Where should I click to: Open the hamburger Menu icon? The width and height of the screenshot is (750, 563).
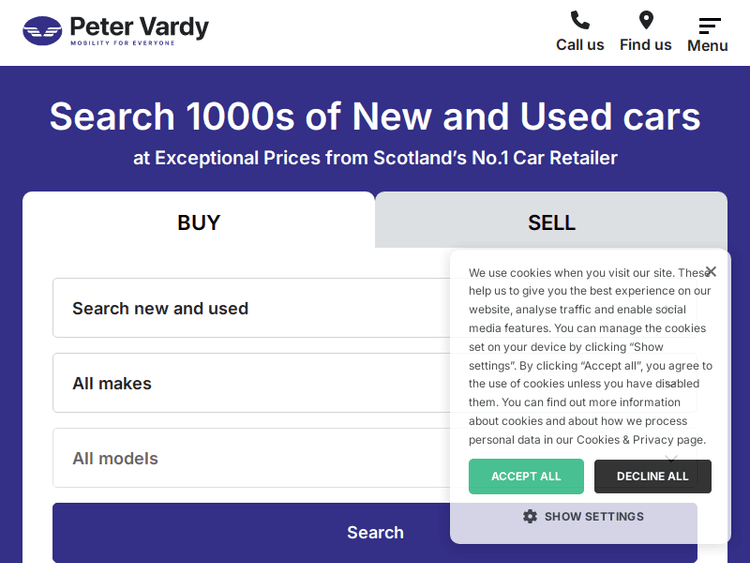(709, 25)
